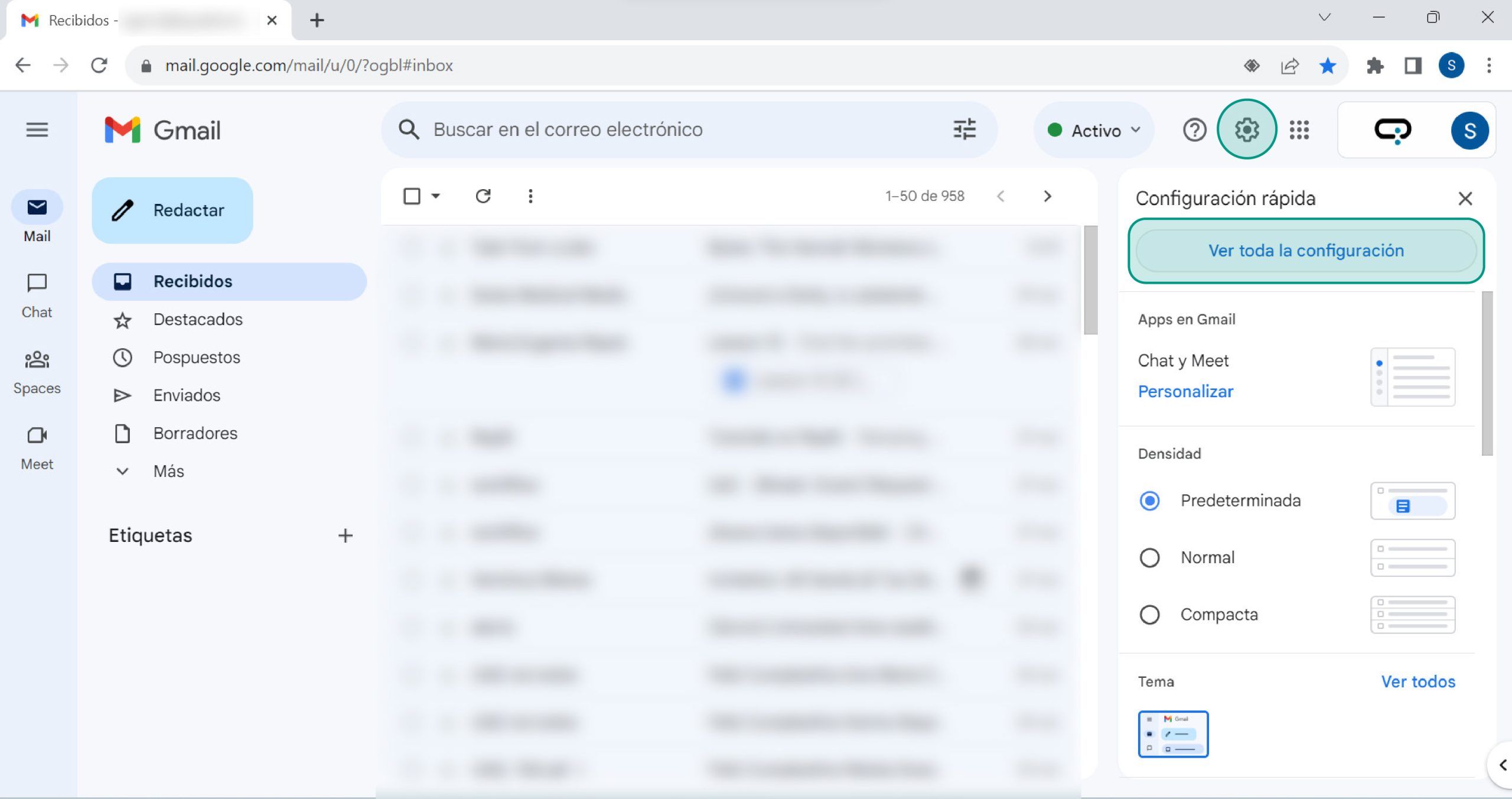Open the Google apps grid
The width and height of the screenshot is (1512, 799).
pos(1299,129)
